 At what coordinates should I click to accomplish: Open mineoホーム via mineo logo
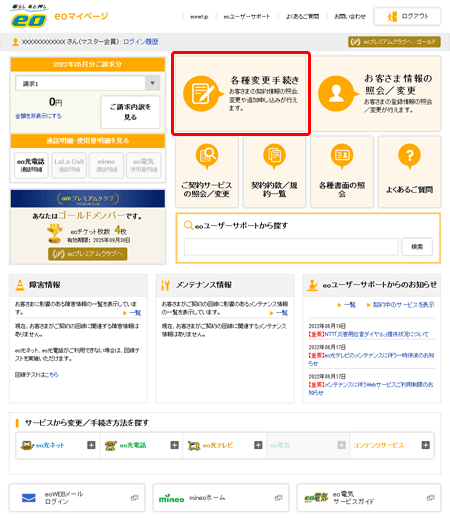171,498
